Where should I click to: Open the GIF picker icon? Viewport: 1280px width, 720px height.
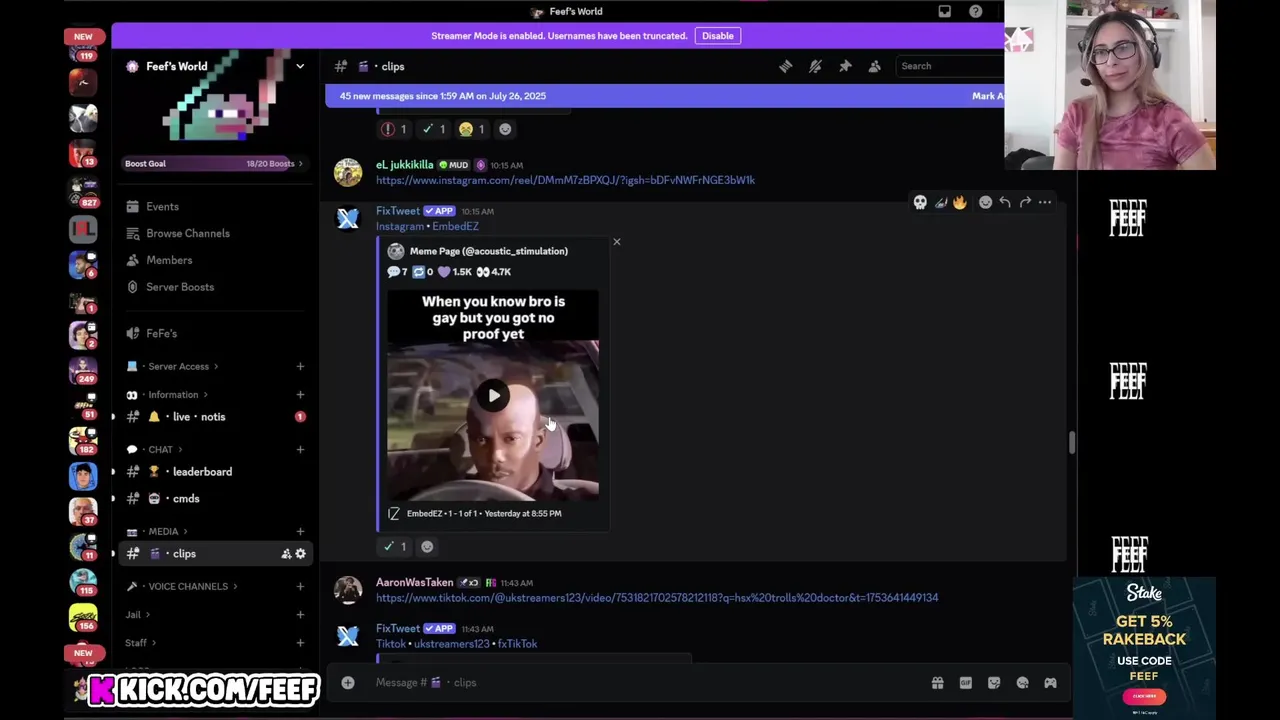[965, 683]
